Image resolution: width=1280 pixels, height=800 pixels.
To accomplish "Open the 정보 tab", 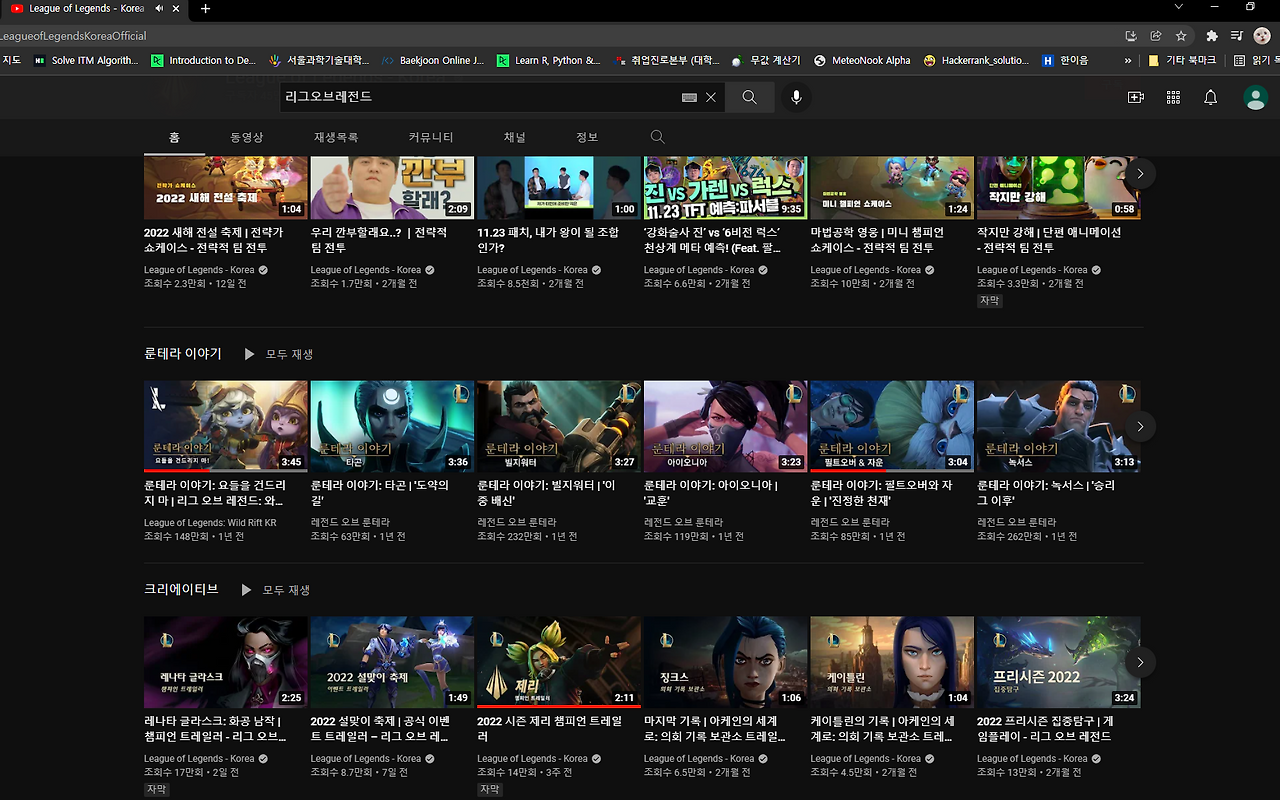I will [587, 137].
